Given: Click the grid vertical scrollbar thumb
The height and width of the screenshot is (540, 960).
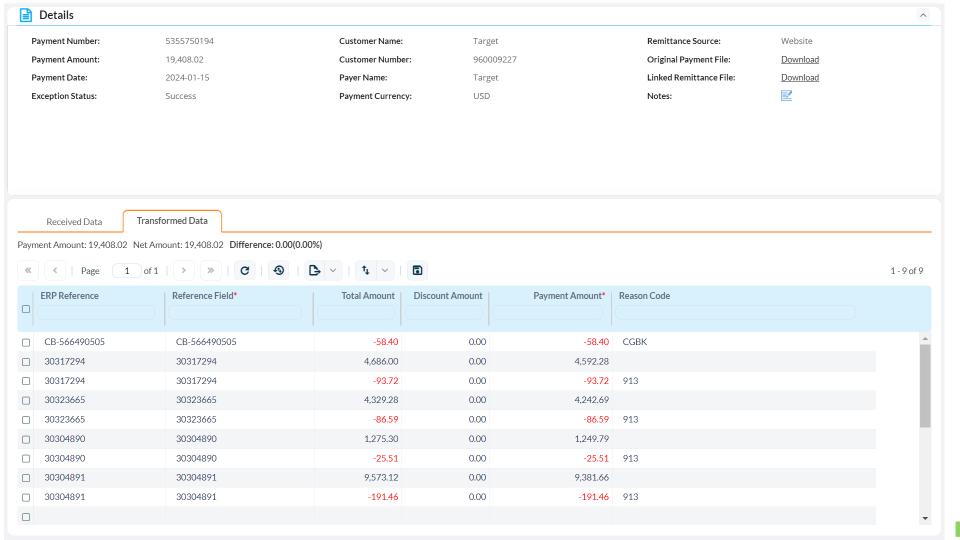Looking at the screenshot, I should [924, 385].
